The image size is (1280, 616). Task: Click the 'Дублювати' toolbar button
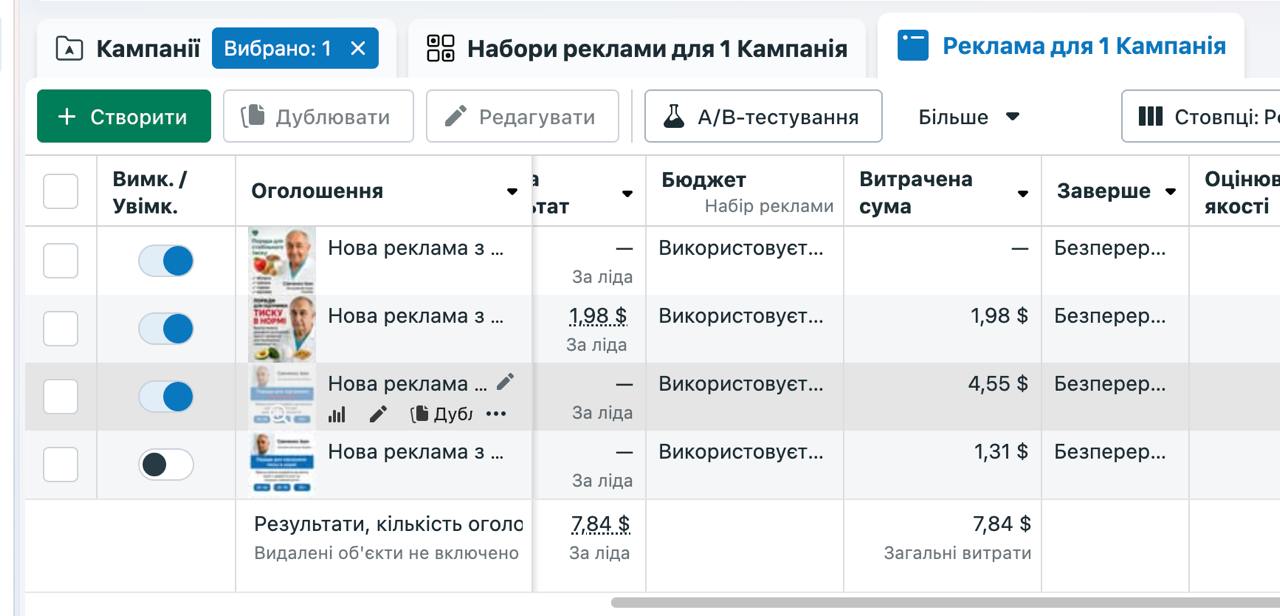(x=318, y=117)
